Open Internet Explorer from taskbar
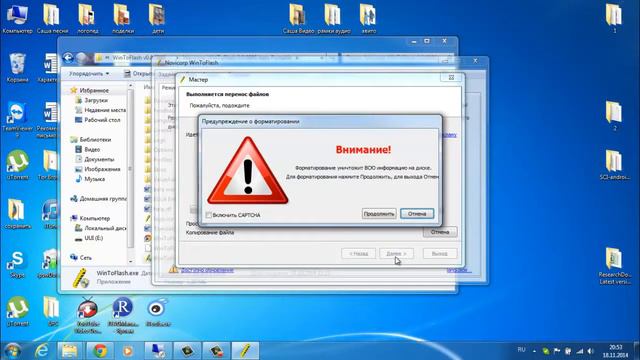 (x=42, y=351)
